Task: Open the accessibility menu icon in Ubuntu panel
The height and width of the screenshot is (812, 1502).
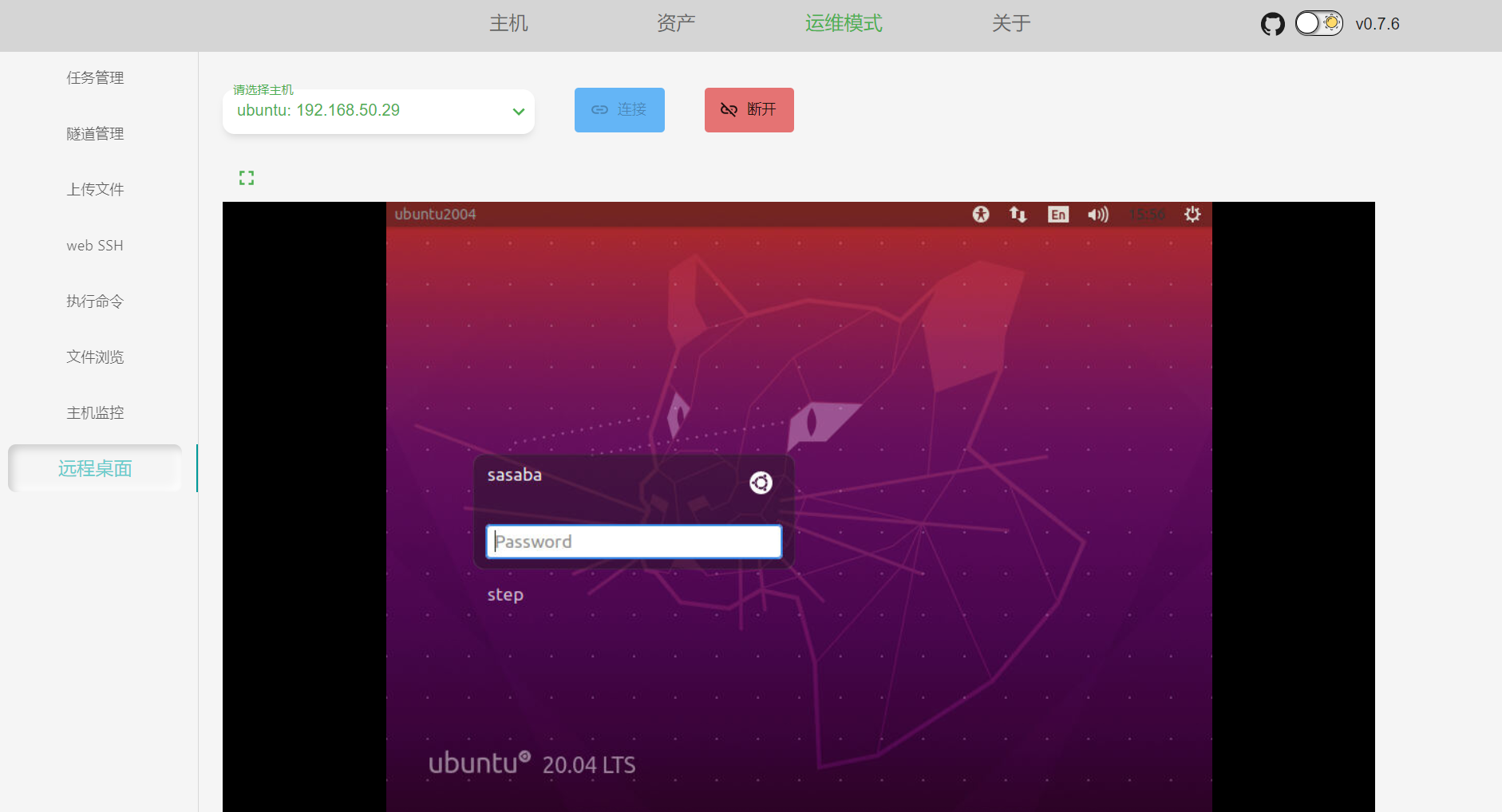Action: coord(981,214)
